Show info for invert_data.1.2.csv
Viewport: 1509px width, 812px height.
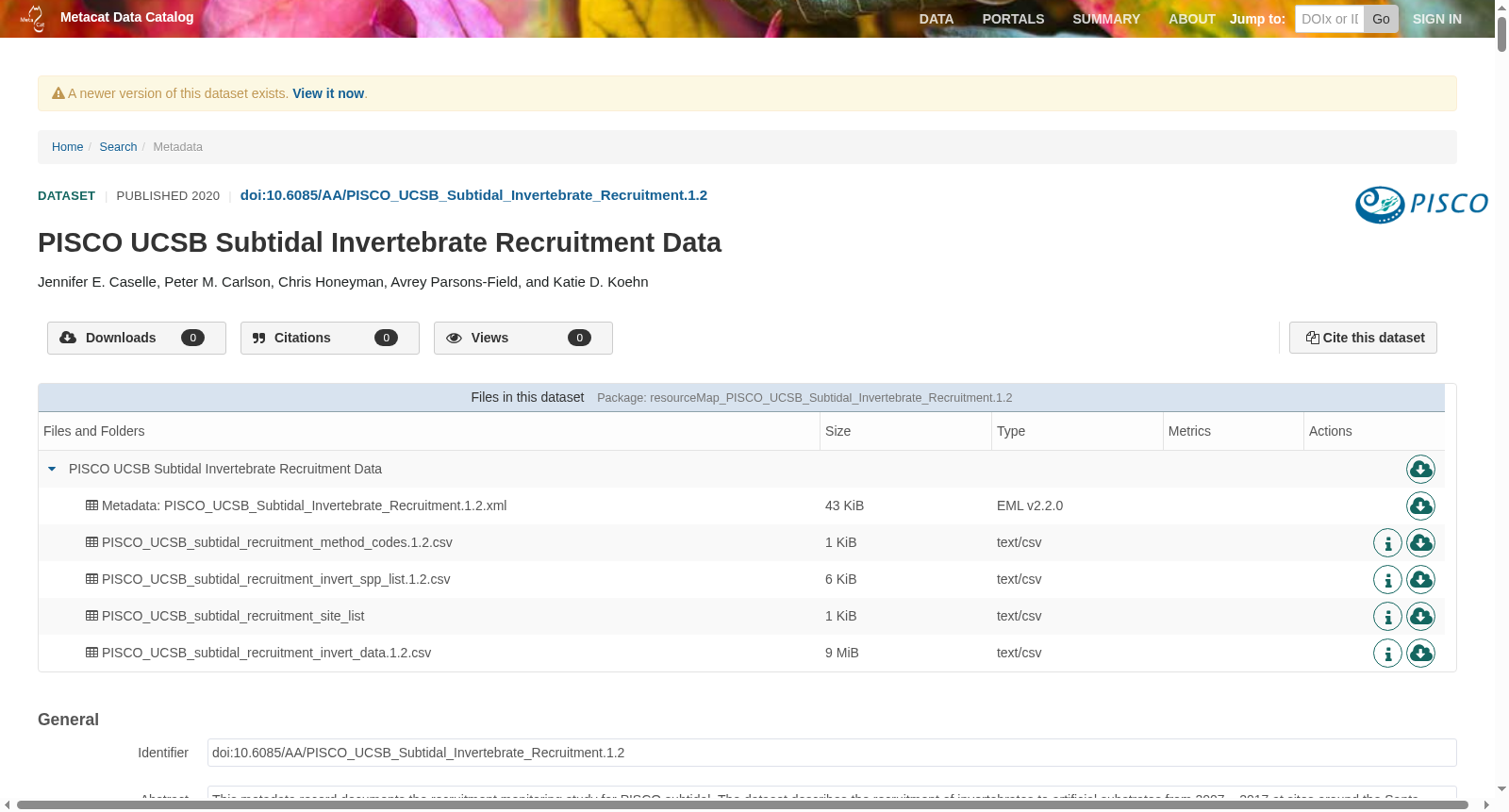1387,653
